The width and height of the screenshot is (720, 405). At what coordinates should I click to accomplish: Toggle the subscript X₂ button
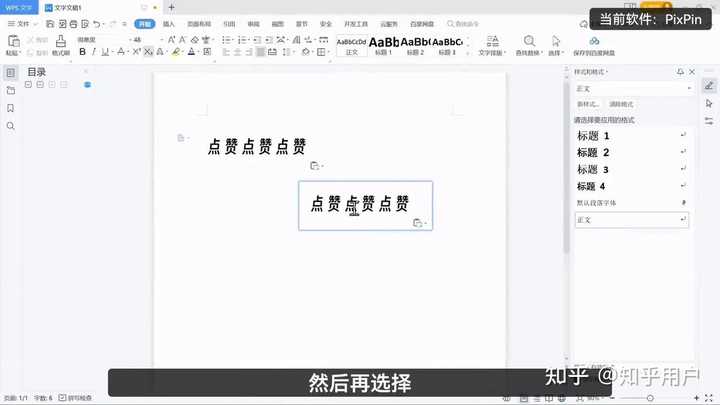(148, 52)
